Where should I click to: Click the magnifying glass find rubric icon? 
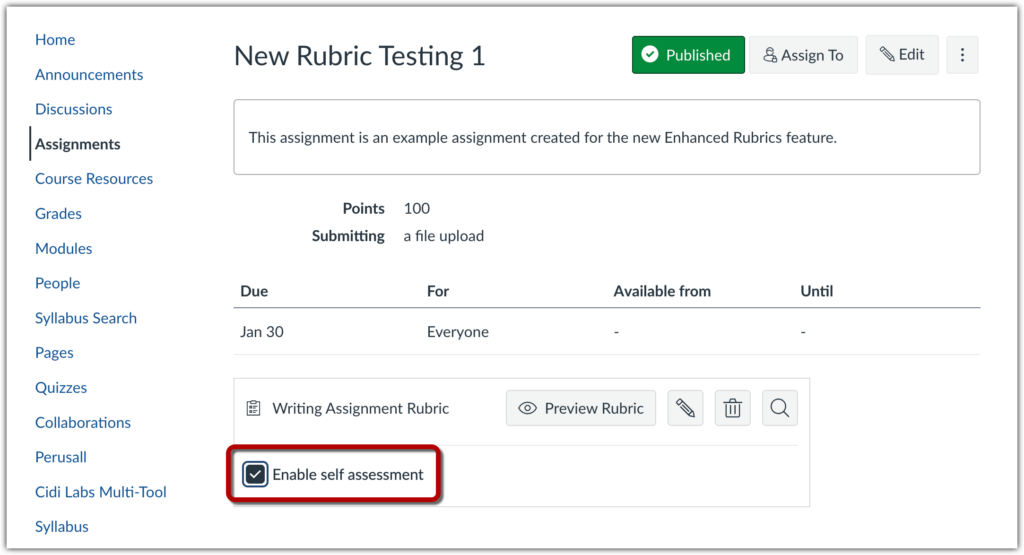click(780, 408)
